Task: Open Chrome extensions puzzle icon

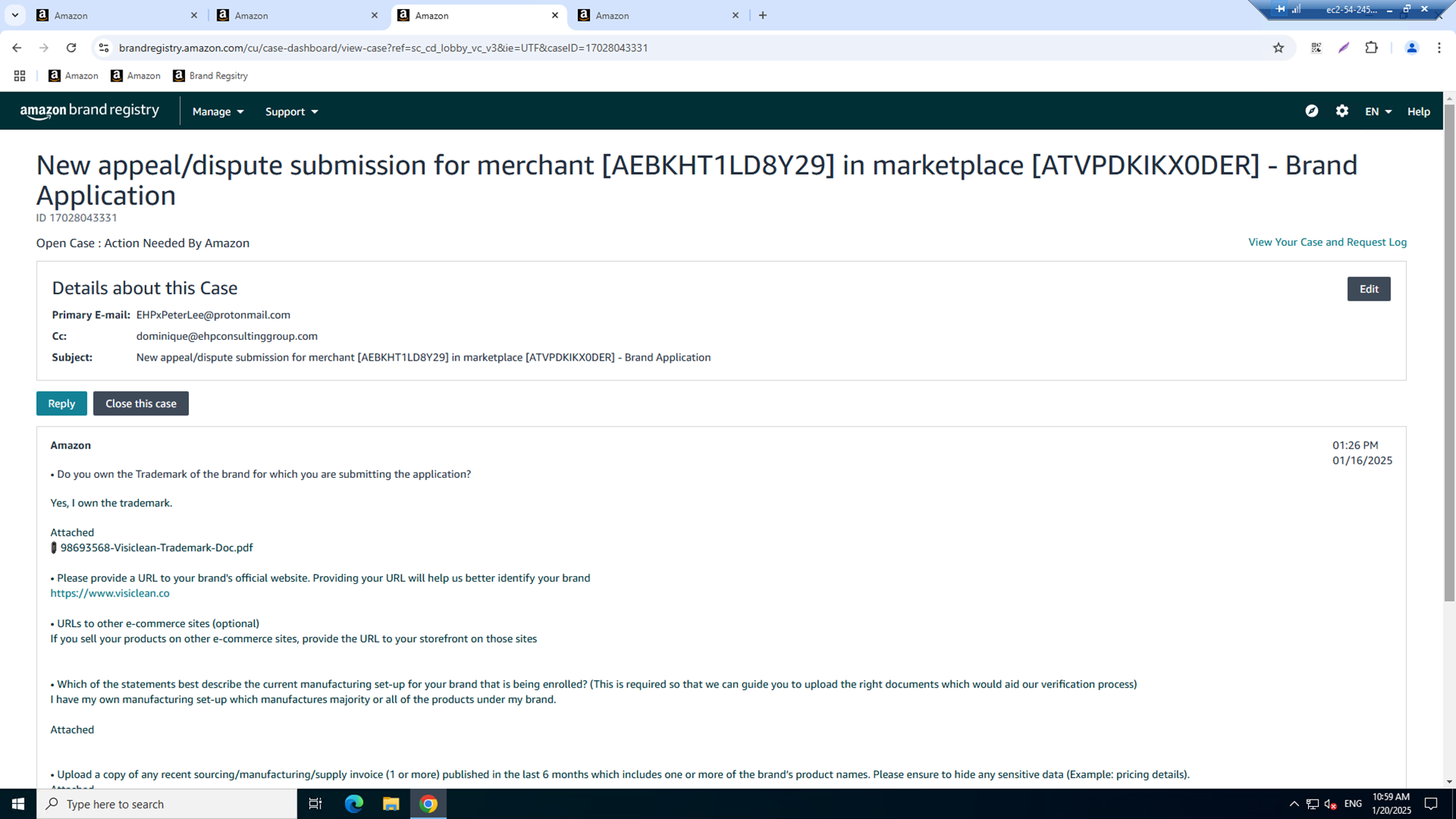Action: [x=1371, y=48]
